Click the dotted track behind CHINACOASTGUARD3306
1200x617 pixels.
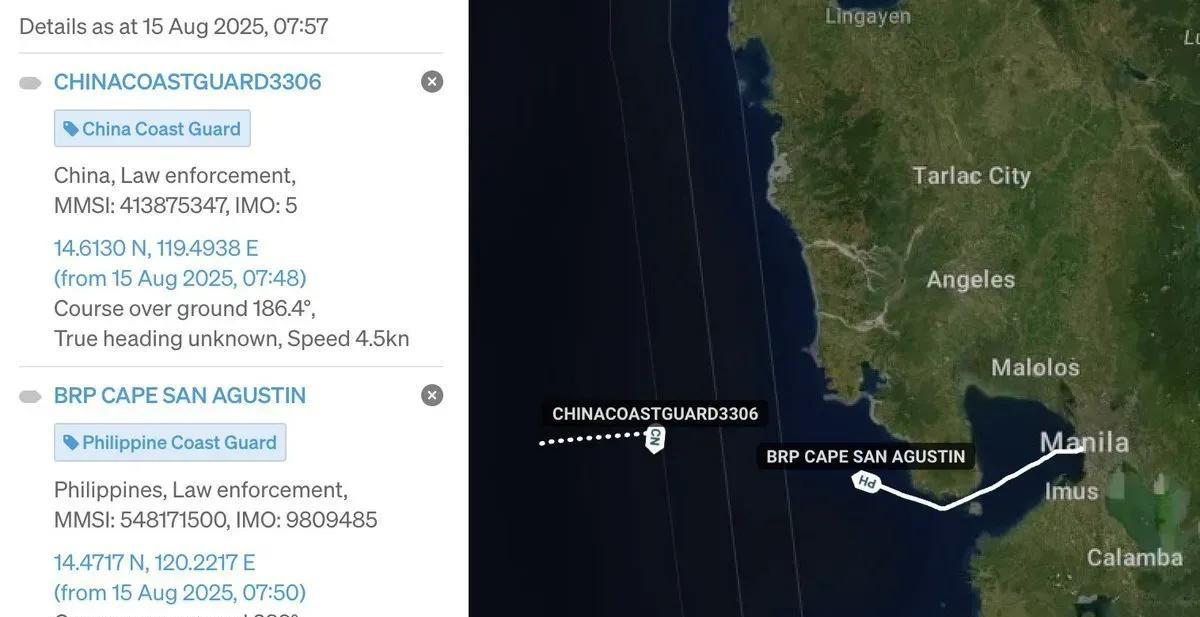592,438
